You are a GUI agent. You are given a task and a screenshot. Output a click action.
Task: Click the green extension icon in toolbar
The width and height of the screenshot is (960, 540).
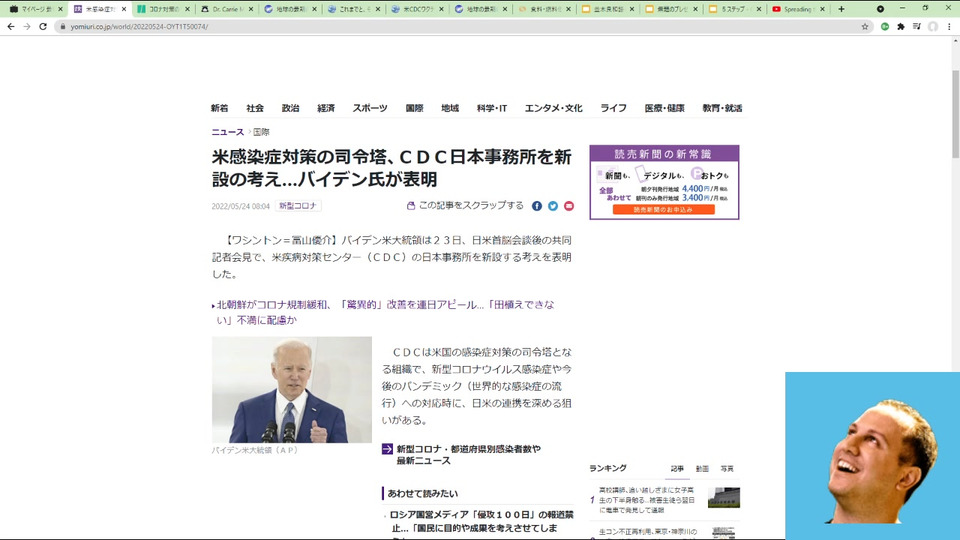click(x=885, y=26)
